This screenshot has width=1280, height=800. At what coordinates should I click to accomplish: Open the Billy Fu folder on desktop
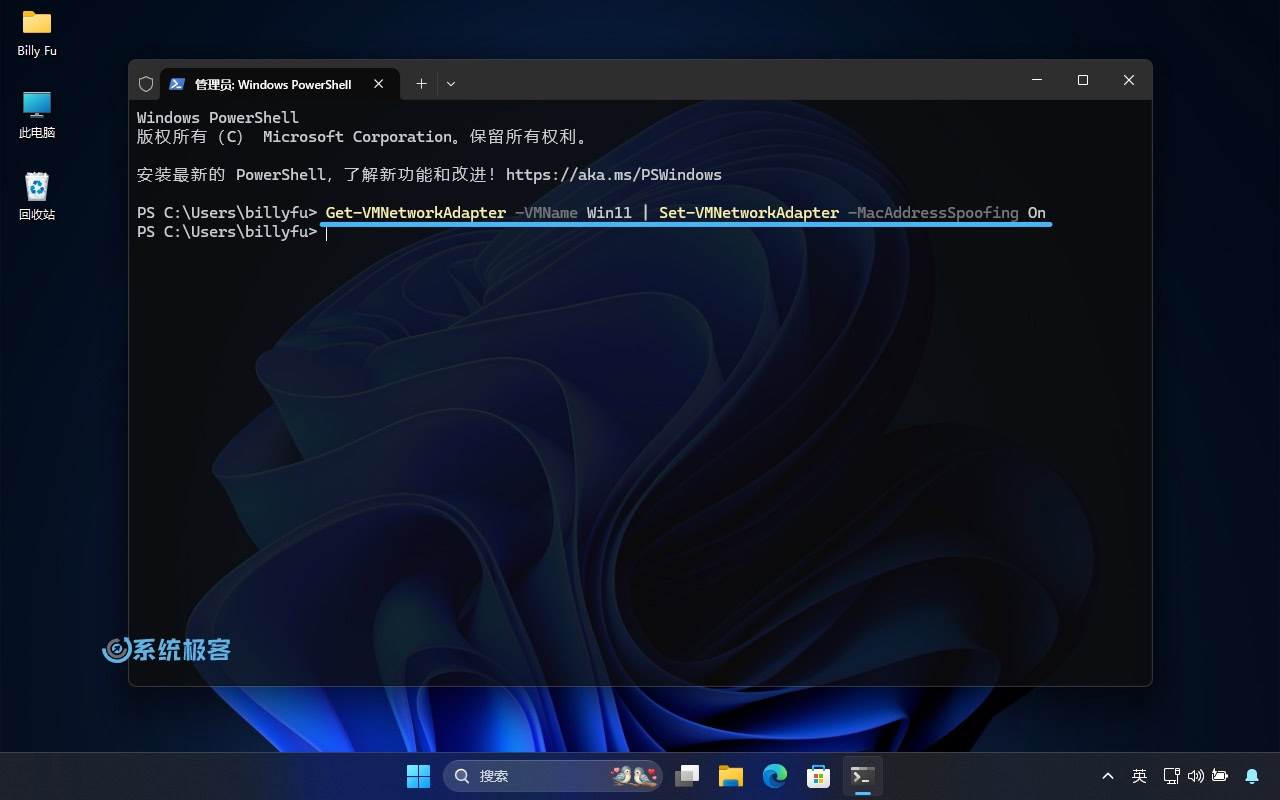point(37,32)
